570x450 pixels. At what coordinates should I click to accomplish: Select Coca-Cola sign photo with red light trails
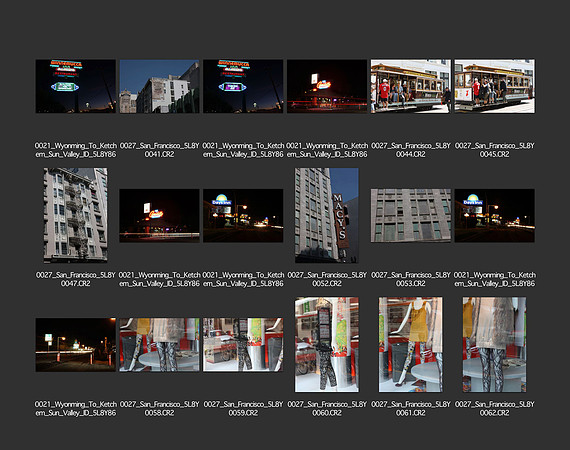[x=327, y=86]
